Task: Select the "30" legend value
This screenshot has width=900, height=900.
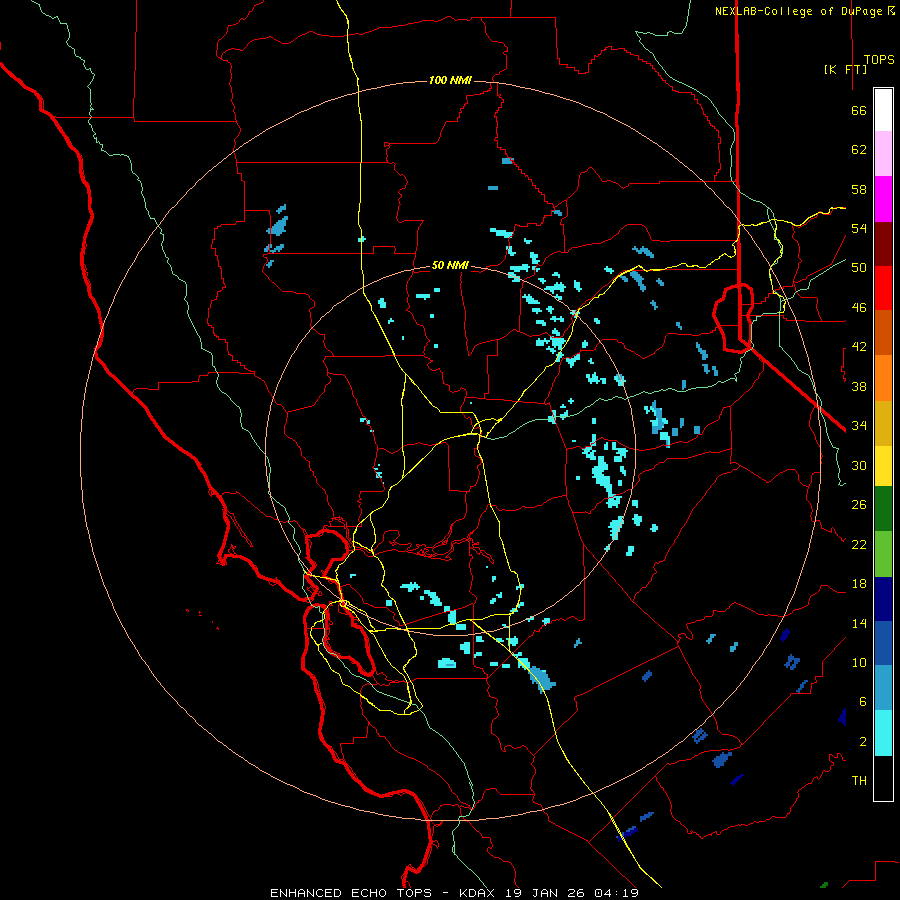Action: (859, 465)
